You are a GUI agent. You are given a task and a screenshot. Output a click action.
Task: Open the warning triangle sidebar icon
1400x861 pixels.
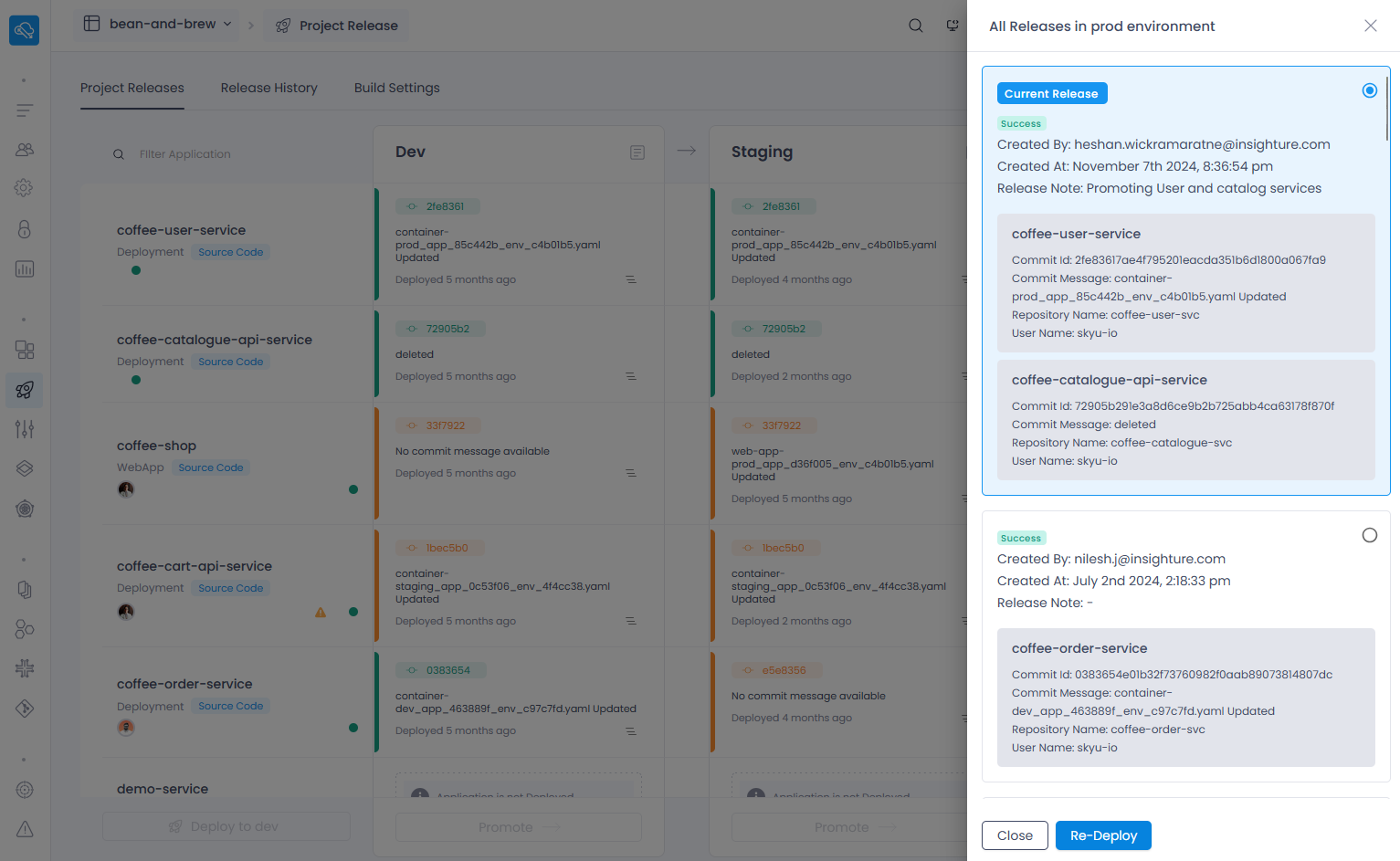coord(25,829)
